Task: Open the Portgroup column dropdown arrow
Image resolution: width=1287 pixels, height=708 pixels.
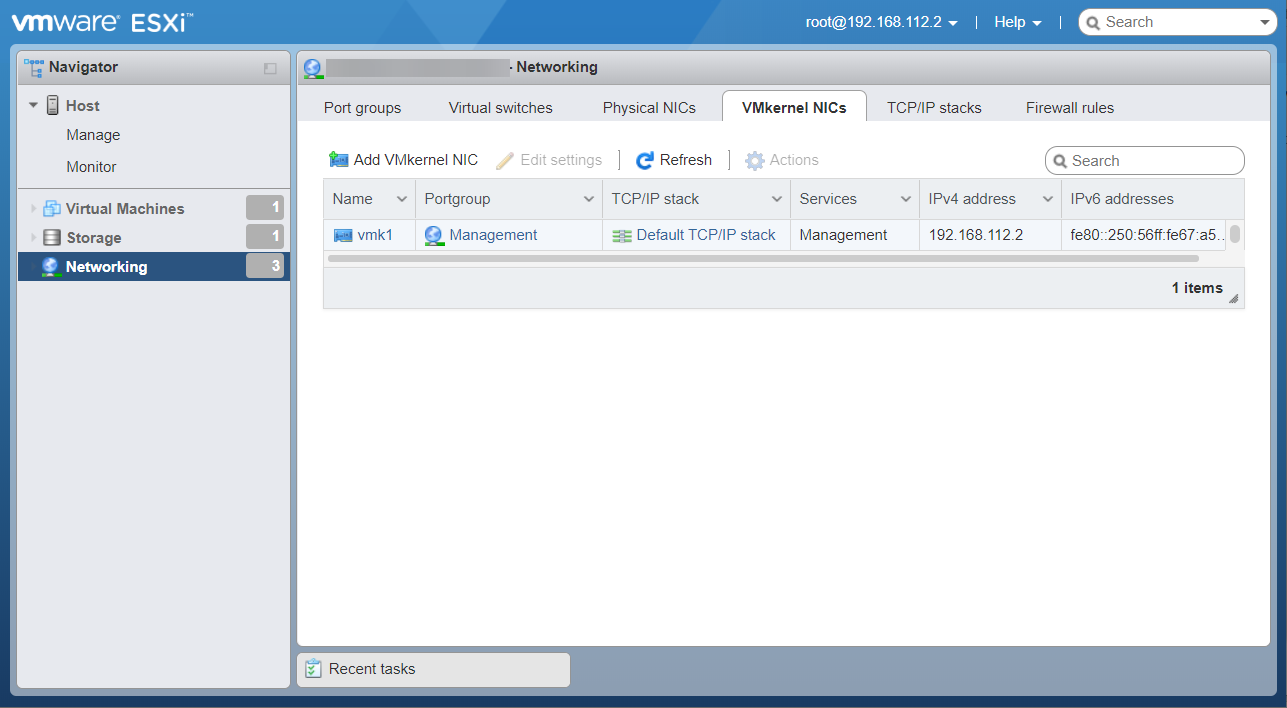Action: tap(589, 199)
